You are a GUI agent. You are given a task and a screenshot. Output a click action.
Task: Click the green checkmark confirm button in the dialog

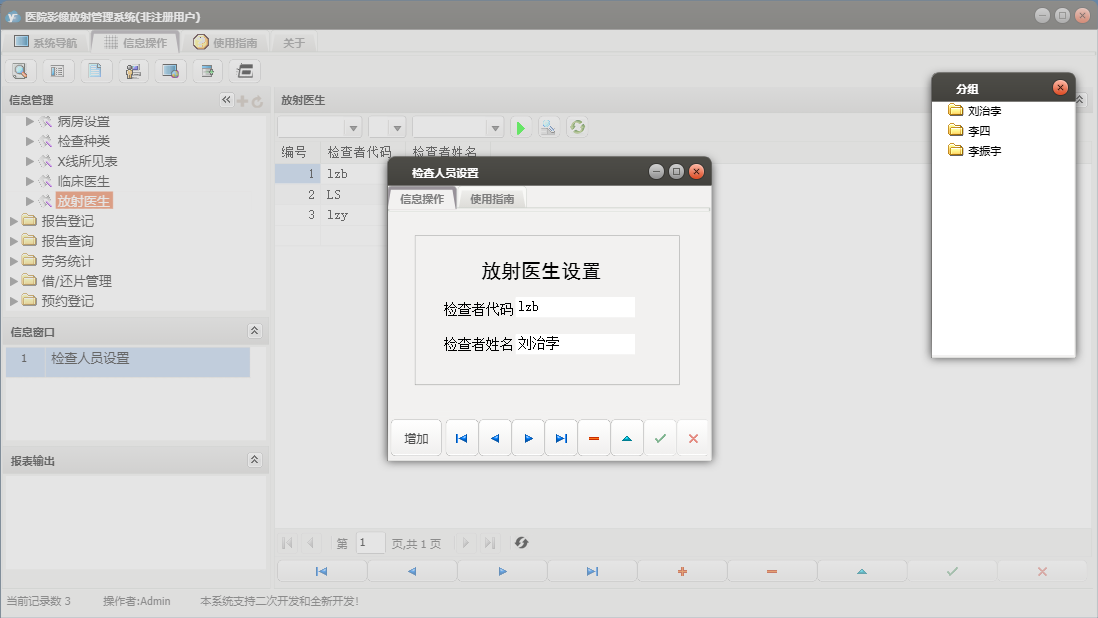coord(660,437)
